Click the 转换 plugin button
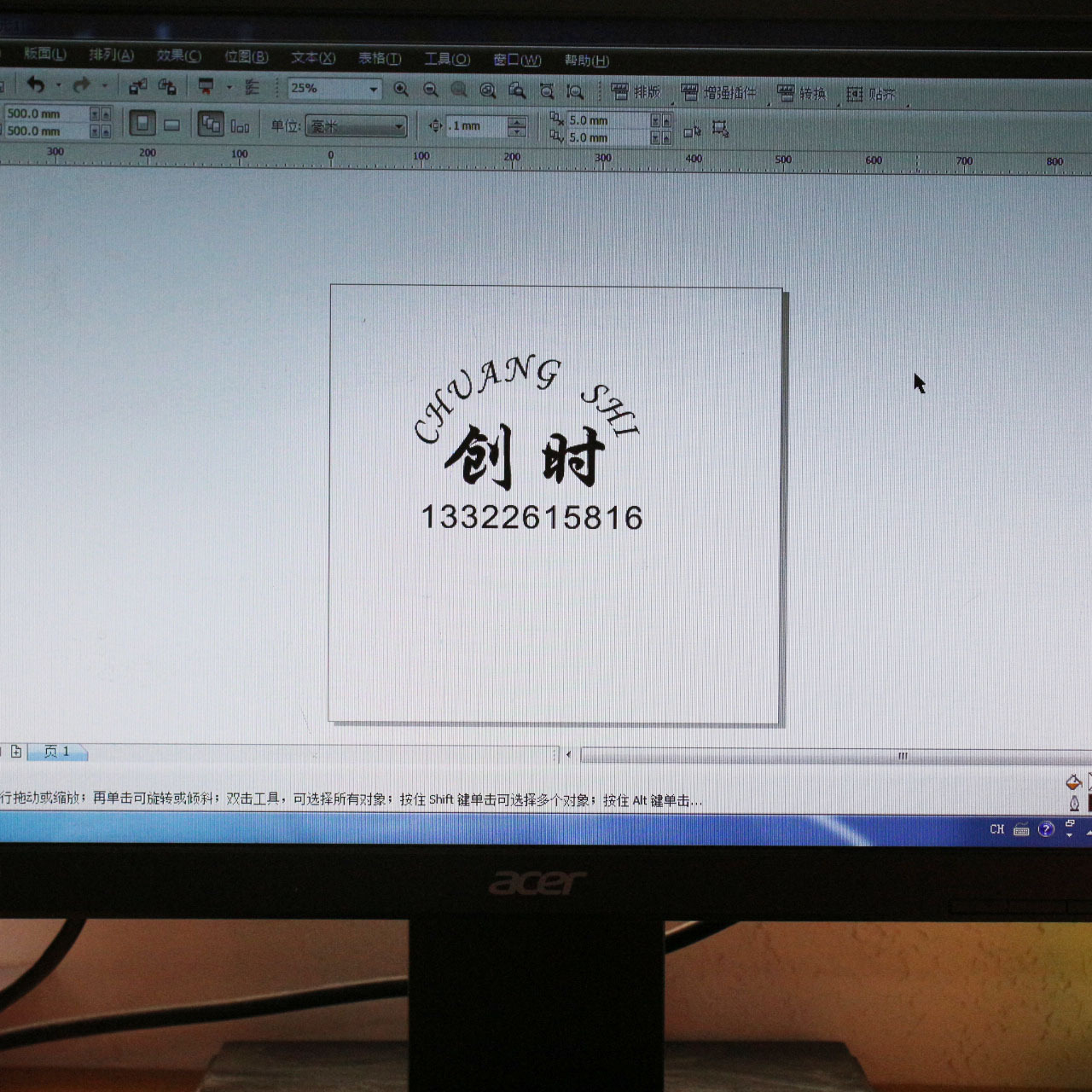The width and height of the screenshot is (1092, 1092). (x=801, y=93)
